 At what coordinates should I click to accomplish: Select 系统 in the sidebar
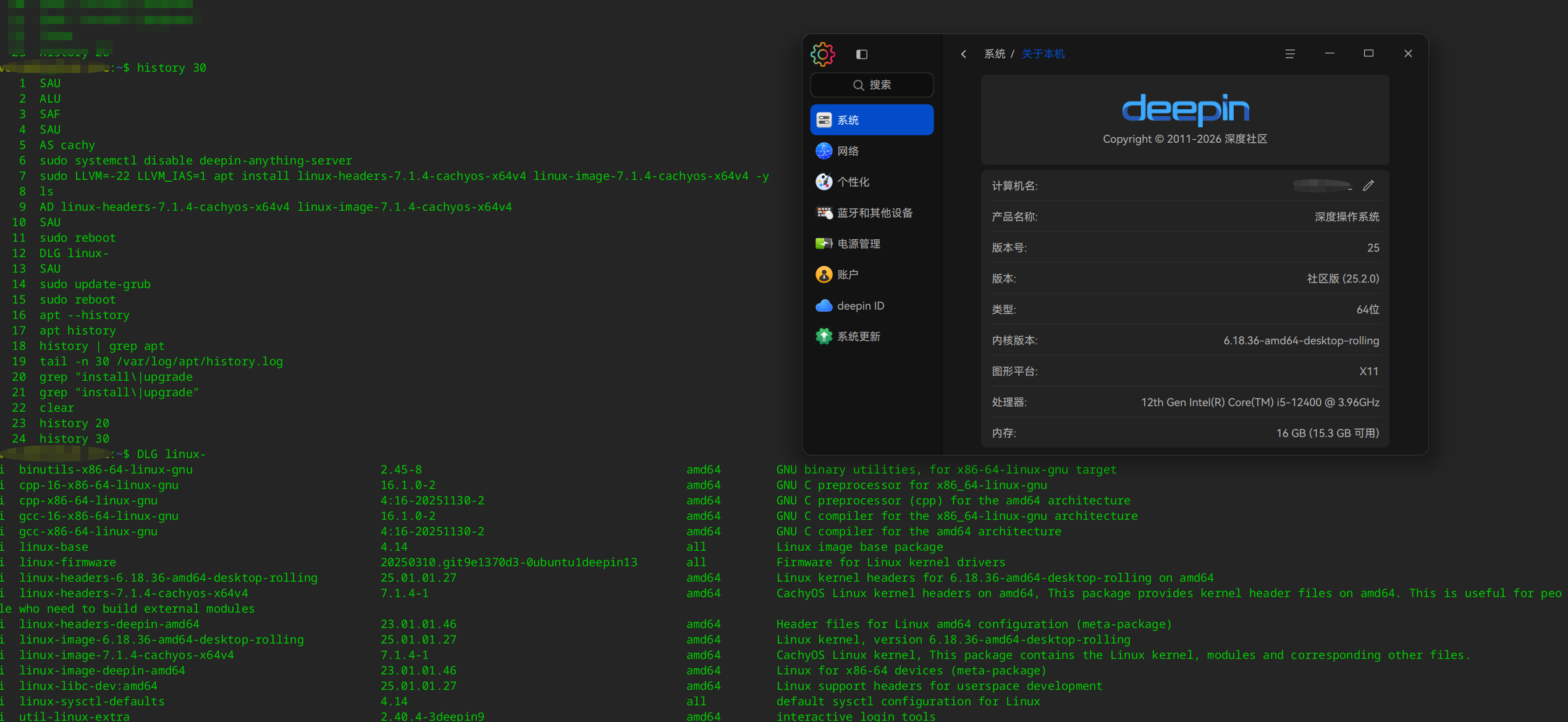[x=872, y=120]
